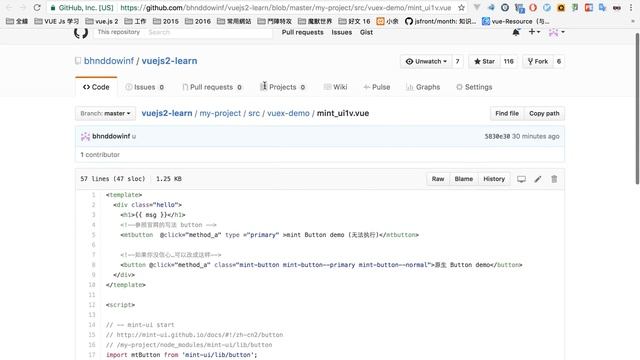
Task: Open the 2015 bookmark folder
Action: [x=166, y=21]
